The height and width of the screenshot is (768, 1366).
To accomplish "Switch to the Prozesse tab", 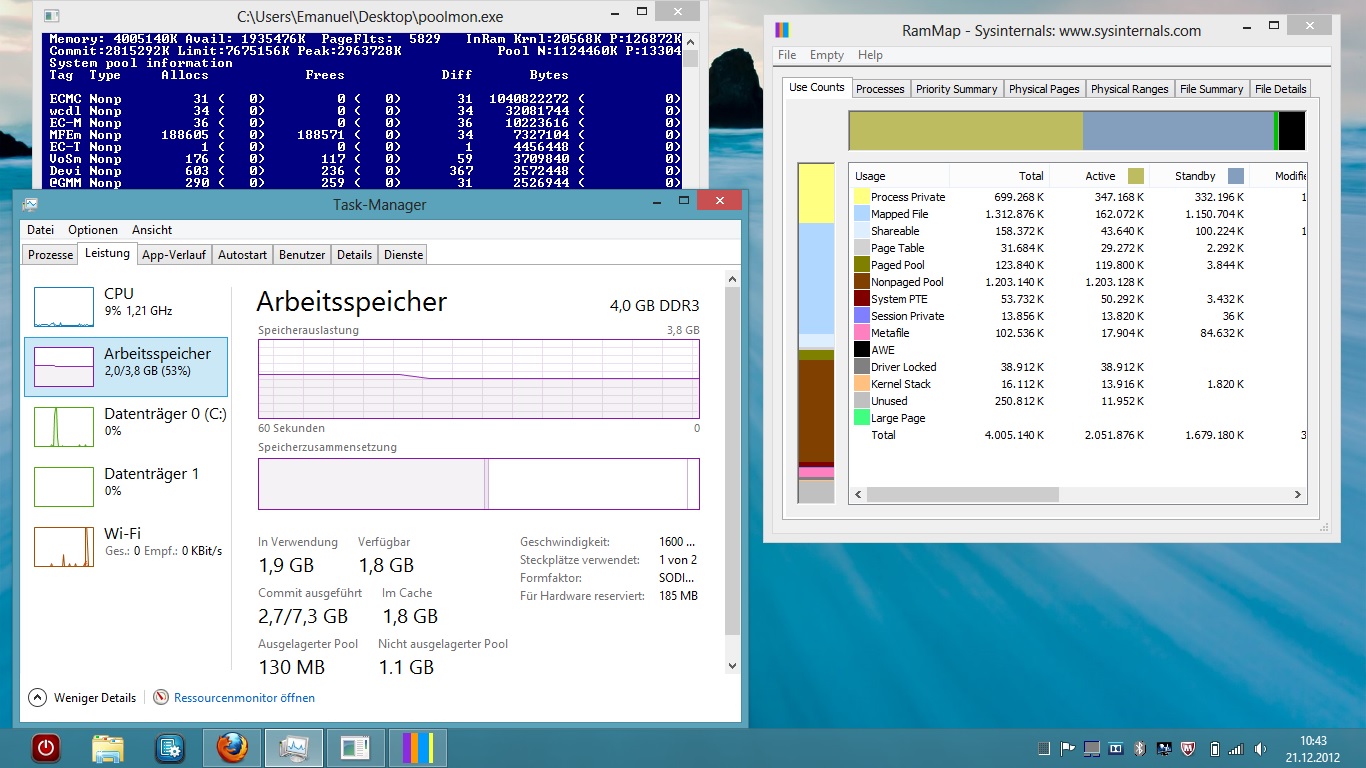I will tap(50, 255).
